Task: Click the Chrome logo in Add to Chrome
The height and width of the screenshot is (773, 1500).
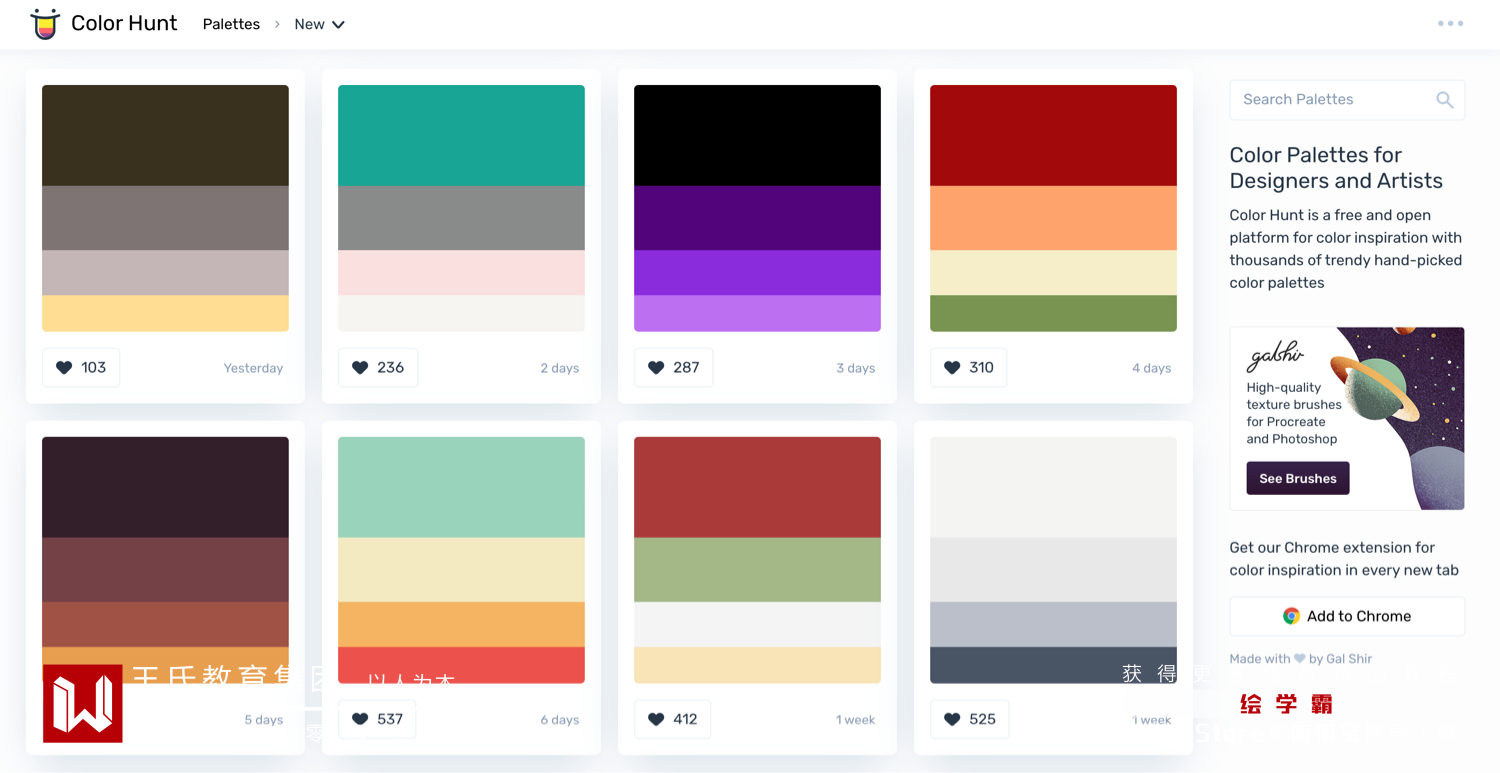Action: pos(1291,616)
